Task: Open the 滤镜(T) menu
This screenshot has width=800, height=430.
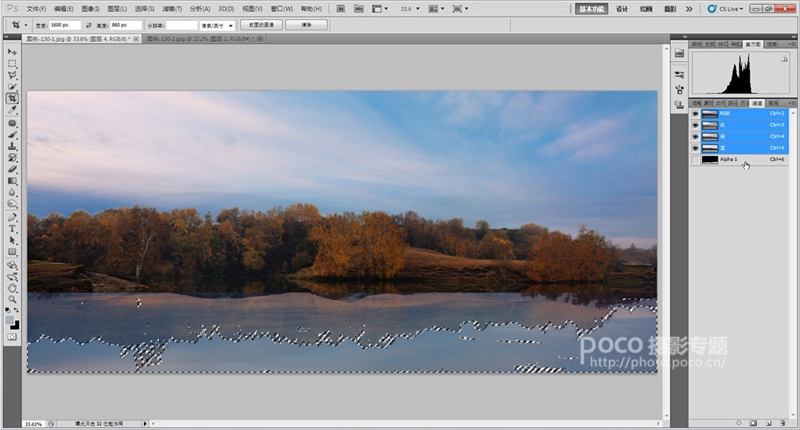Action: tap(172, 9)
